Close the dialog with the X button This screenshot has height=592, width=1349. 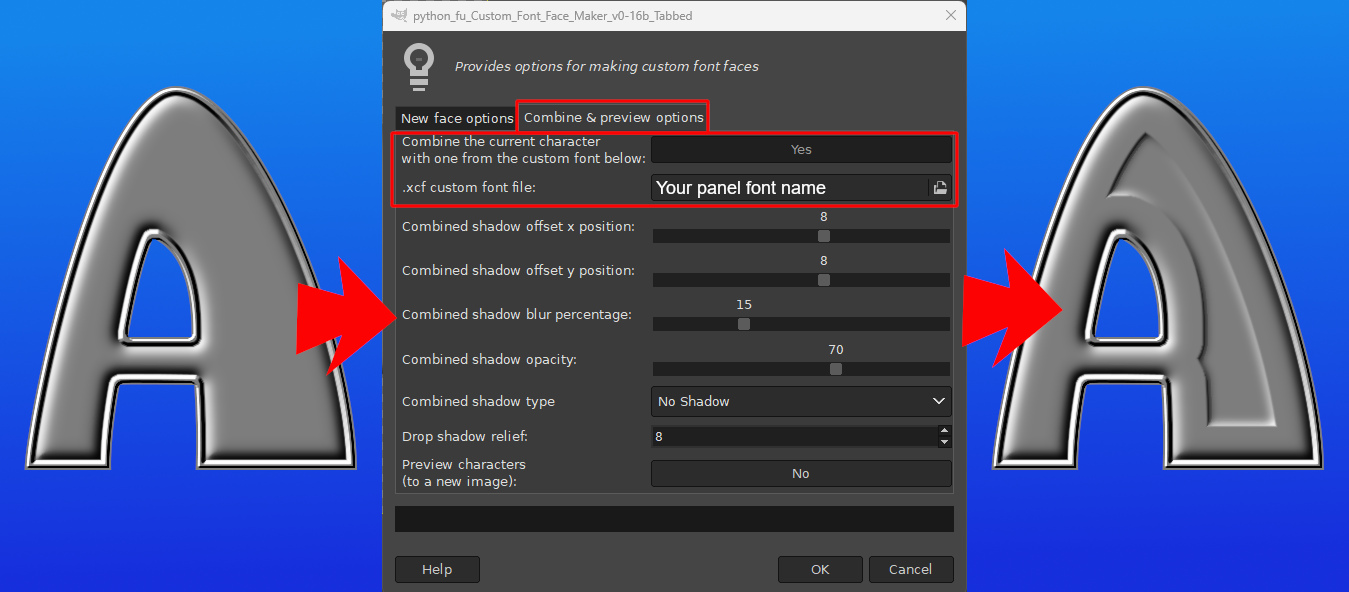(949, 15)
